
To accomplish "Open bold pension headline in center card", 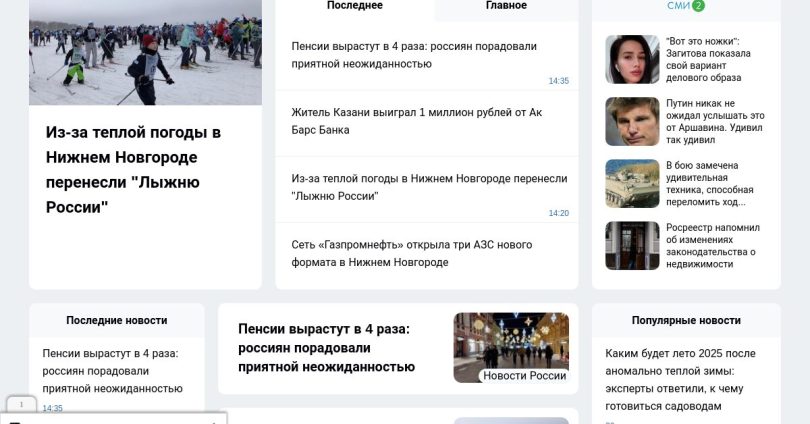I will coord(326,348).
